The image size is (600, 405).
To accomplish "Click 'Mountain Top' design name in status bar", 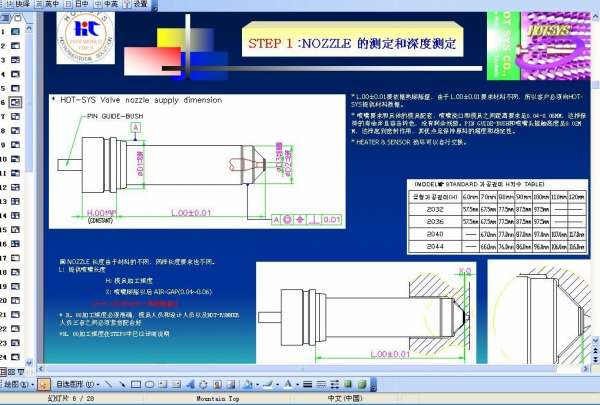I will pyautogui.click(x=218, y=398).
